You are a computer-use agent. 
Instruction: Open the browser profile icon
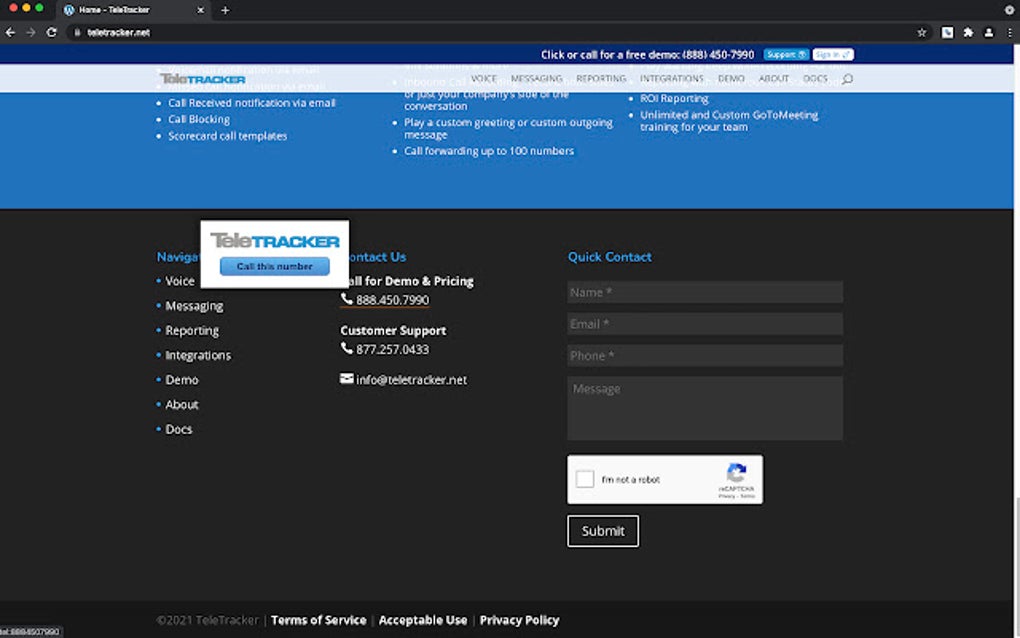989,33
